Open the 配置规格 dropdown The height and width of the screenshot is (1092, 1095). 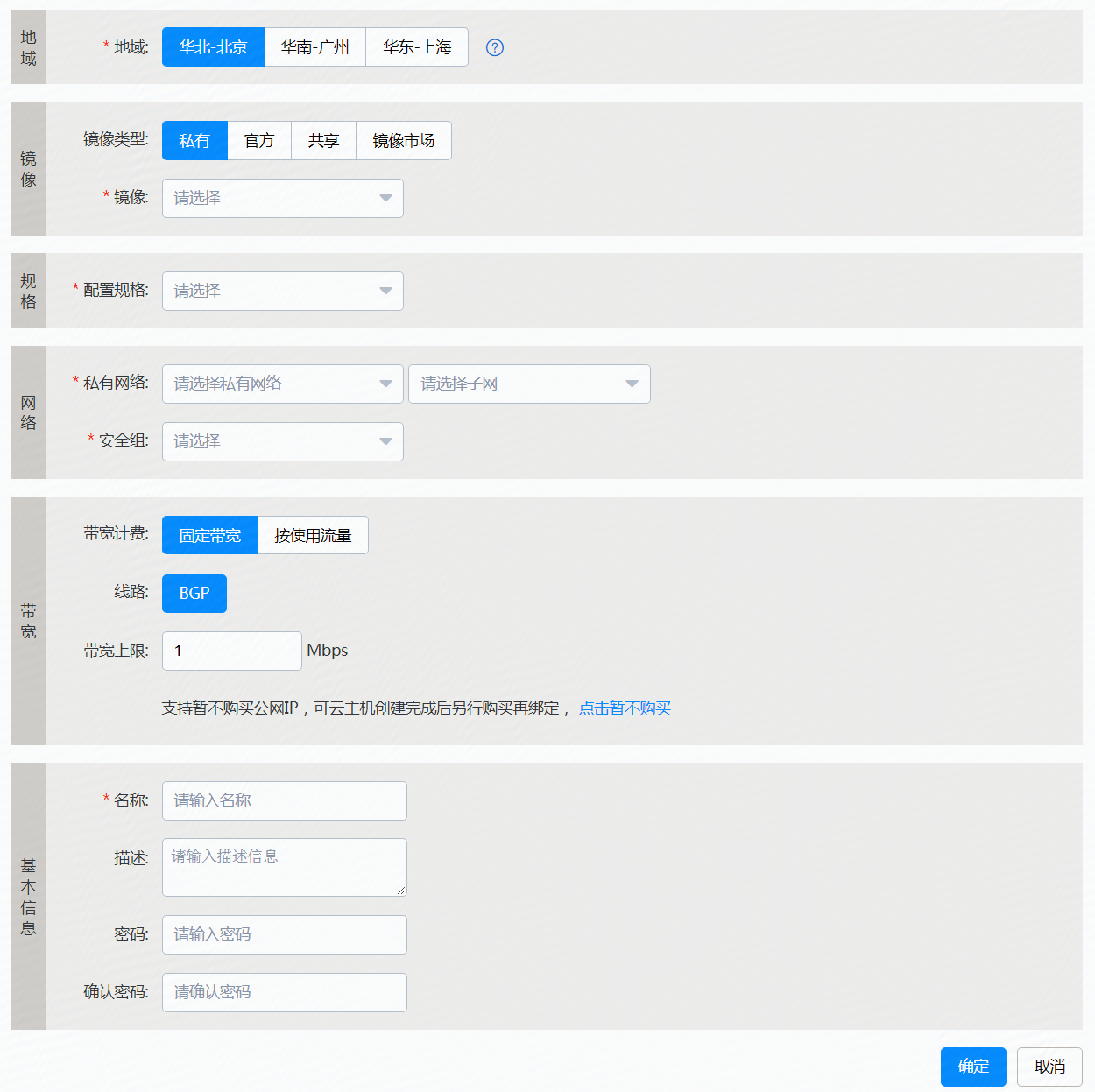tap(283, 292)
